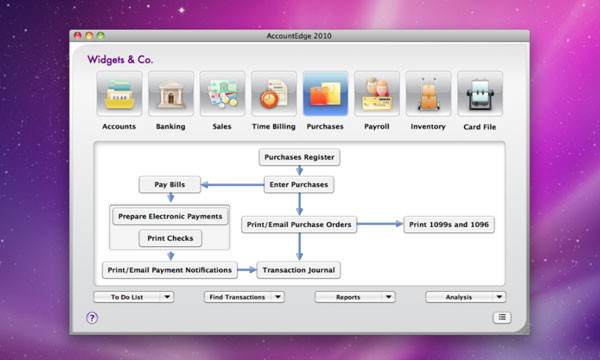Click the Time Billing label text
The width and height of the screenshot is (600, 360).
click(274, 127)
